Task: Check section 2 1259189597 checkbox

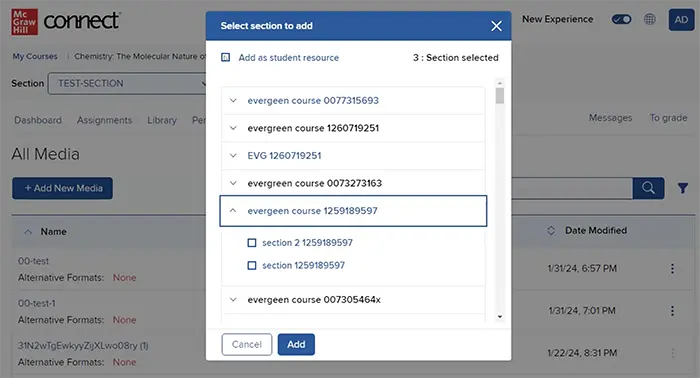Action: 252,242
